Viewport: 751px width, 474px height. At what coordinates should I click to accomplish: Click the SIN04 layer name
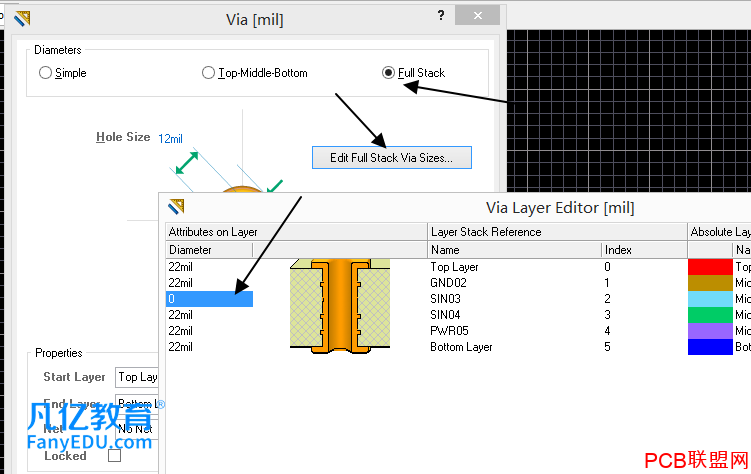pos(445,315)
